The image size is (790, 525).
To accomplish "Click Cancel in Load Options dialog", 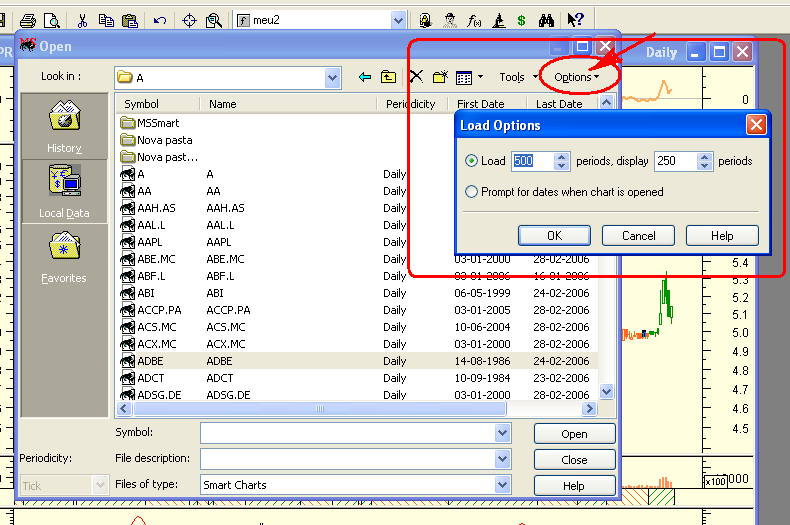I will [x=638, y=235].
